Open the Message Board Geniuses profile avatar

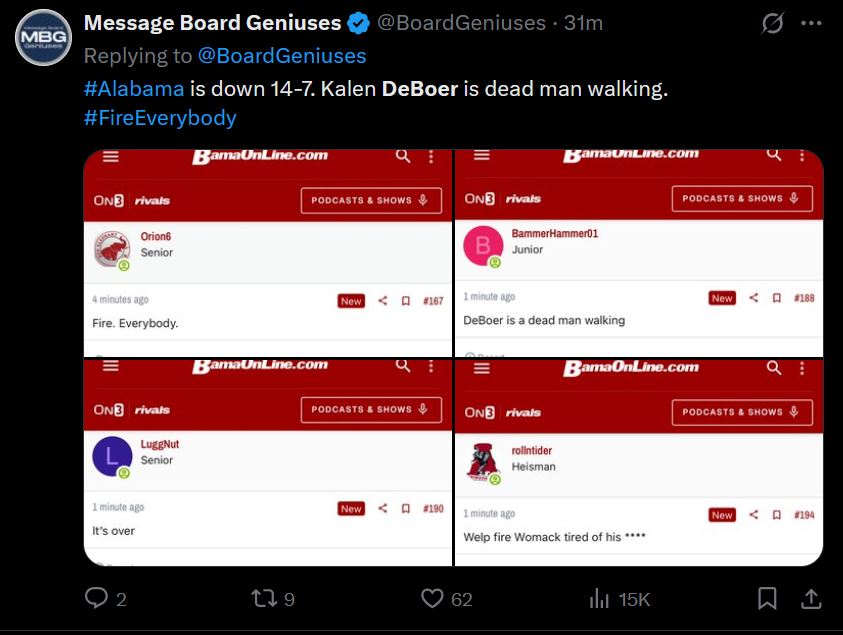point(43,37)
